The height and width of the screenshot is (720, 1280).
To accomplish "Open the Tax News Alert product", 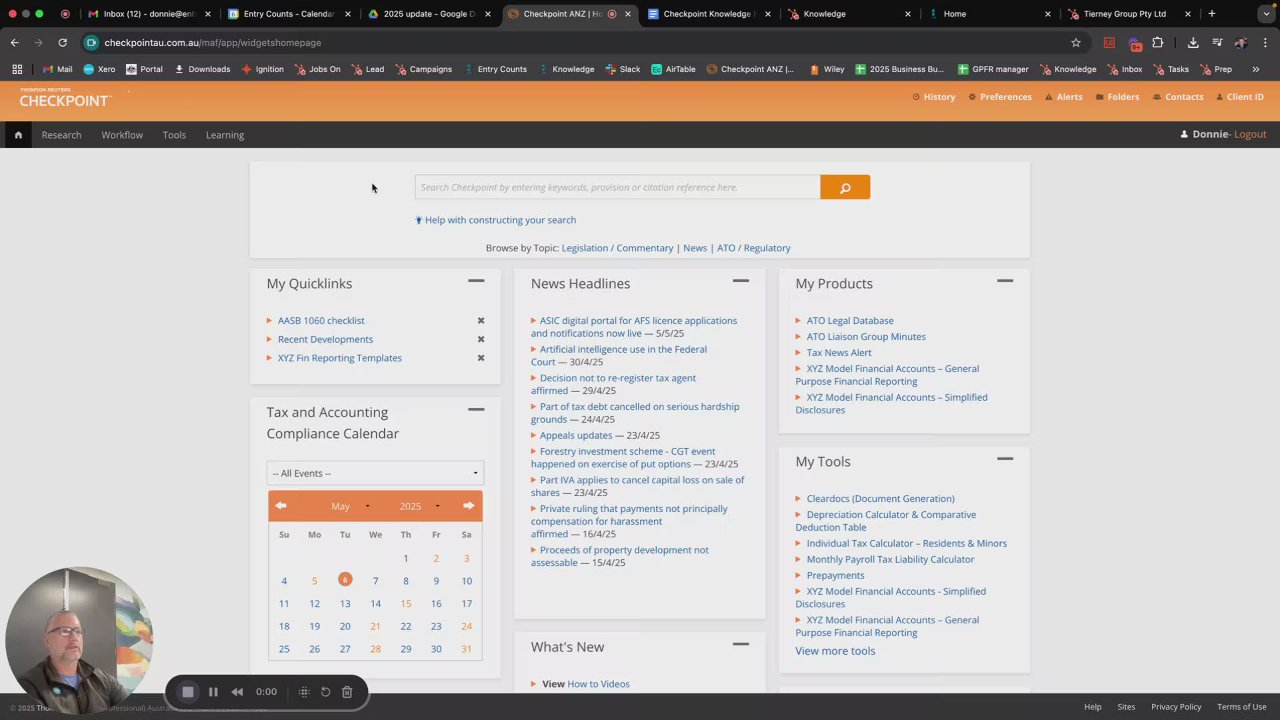I will (x=839, y=353).
